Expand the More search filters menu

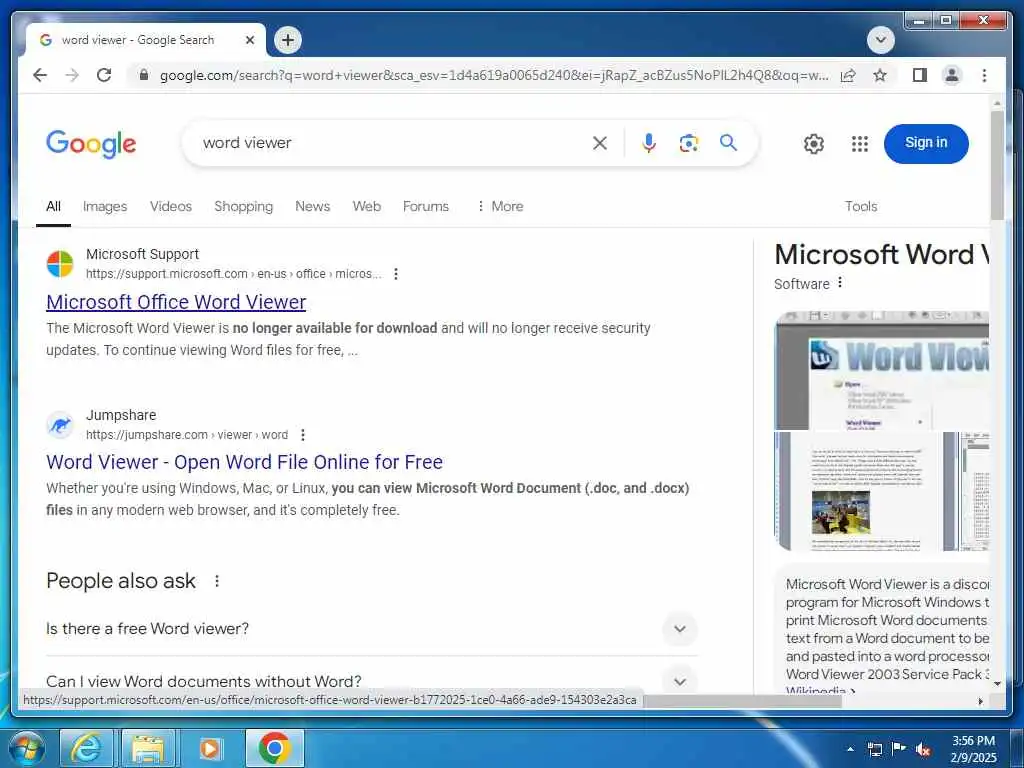click(x=500, y=206)
